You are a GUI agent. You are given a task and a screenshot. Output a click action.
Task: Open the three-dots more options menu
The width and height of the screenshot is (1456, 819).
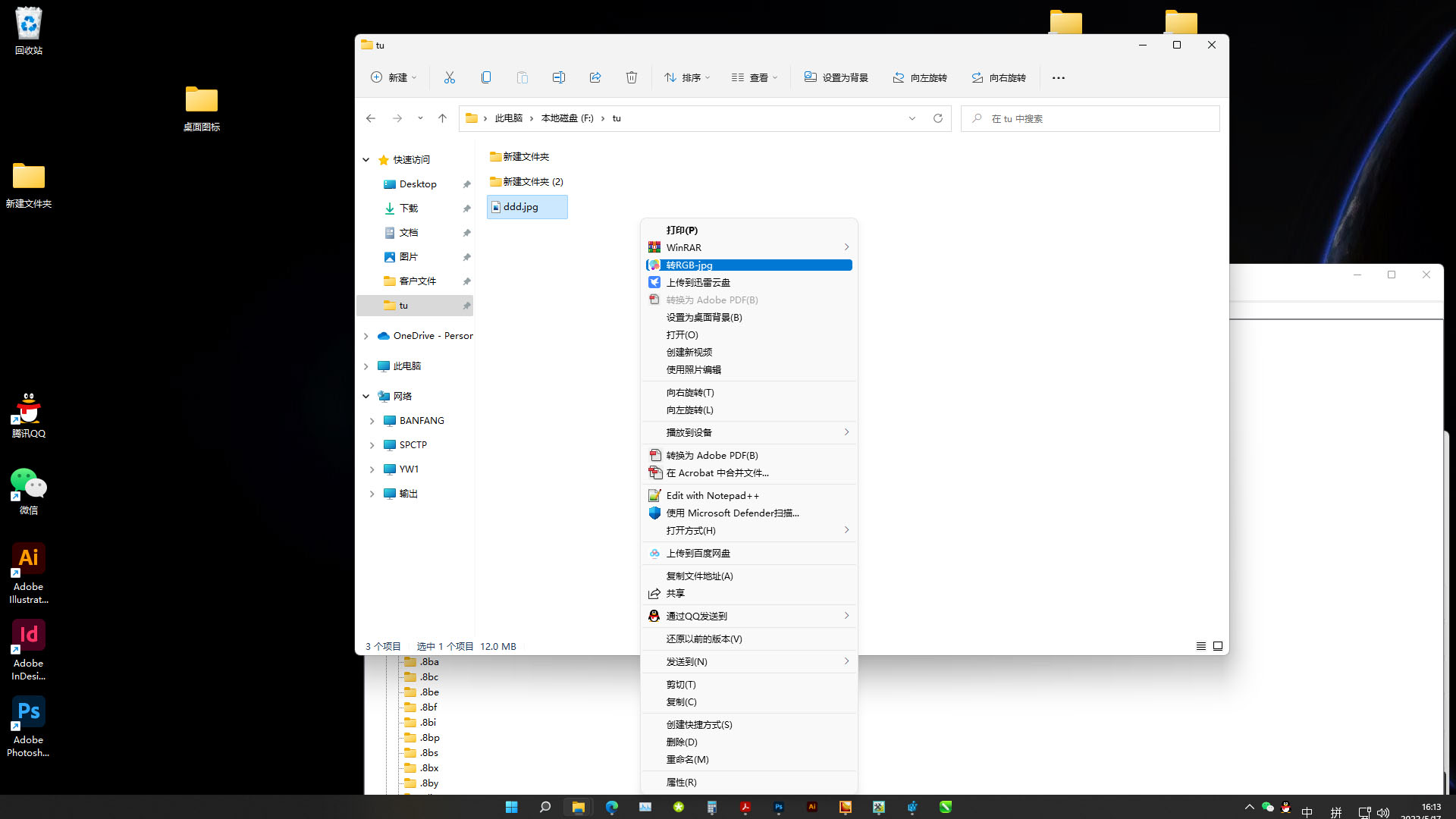pos(1059,77)
